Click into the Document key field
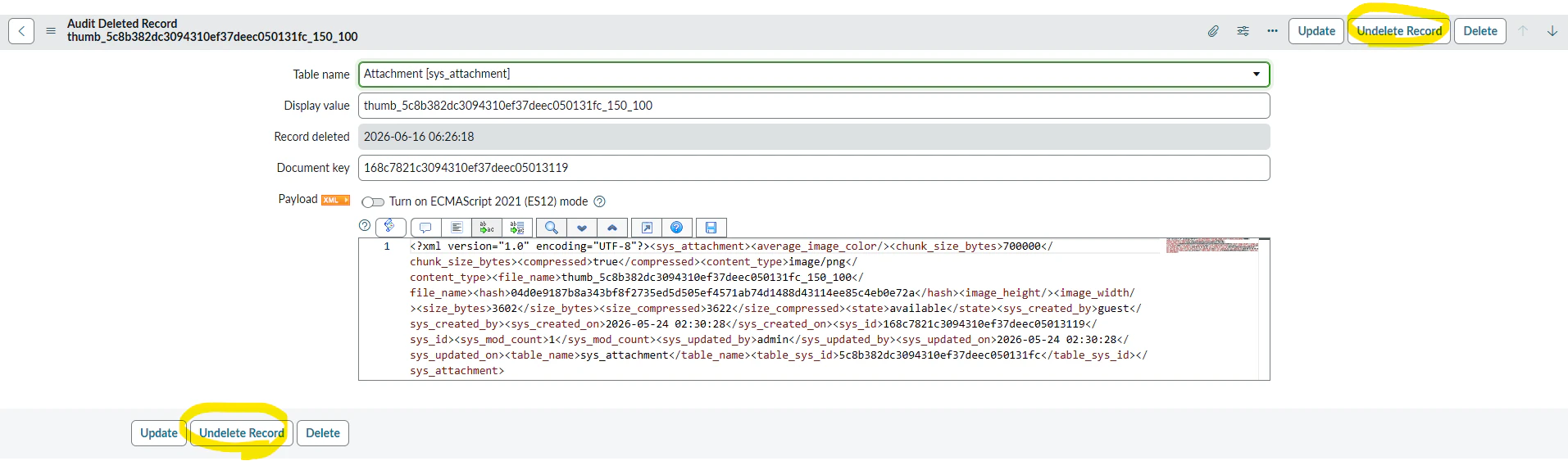 click(x=814, y=168)
